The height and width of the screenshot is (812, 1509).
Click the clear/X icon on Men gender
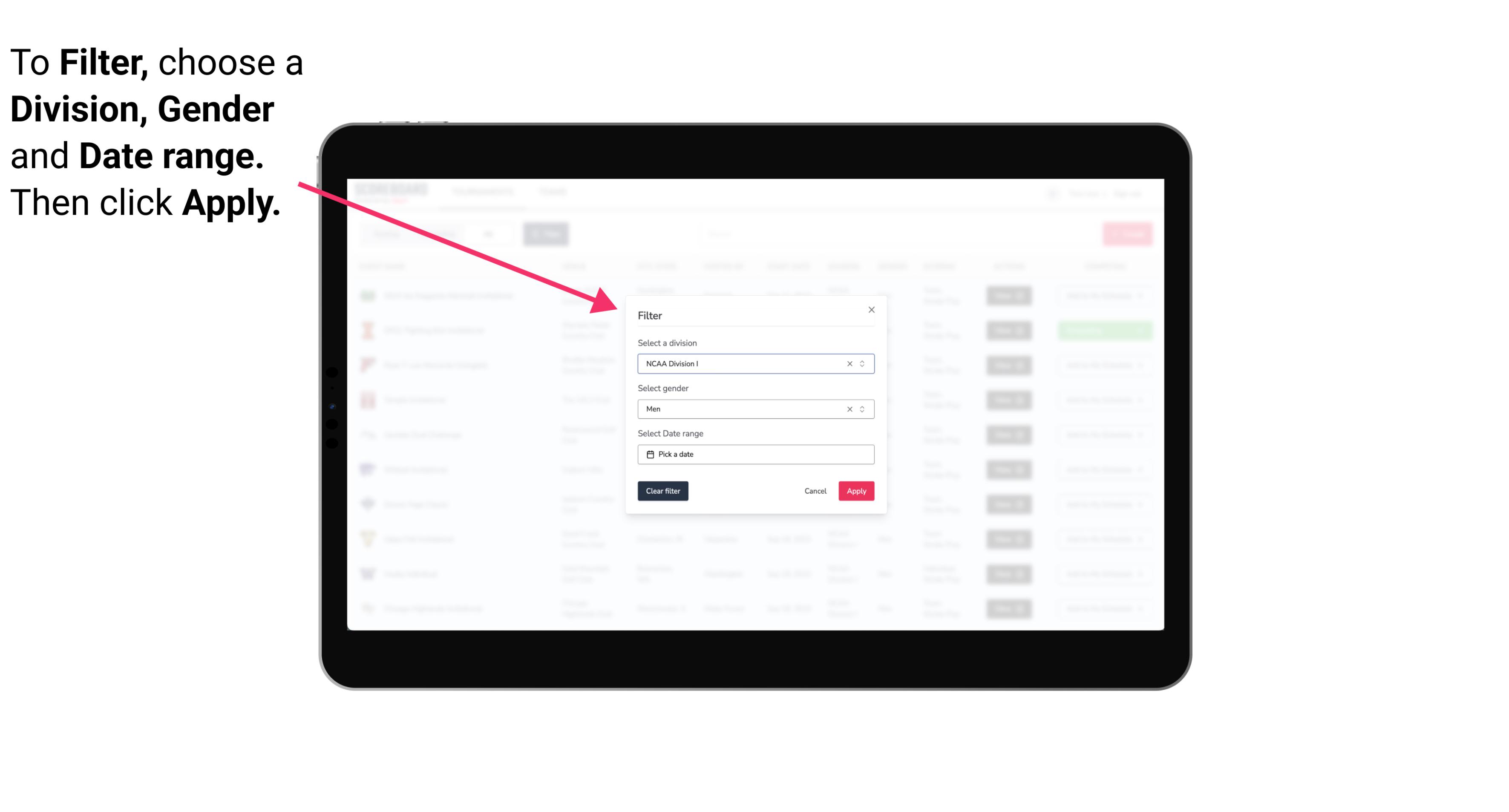click(848, 409)
